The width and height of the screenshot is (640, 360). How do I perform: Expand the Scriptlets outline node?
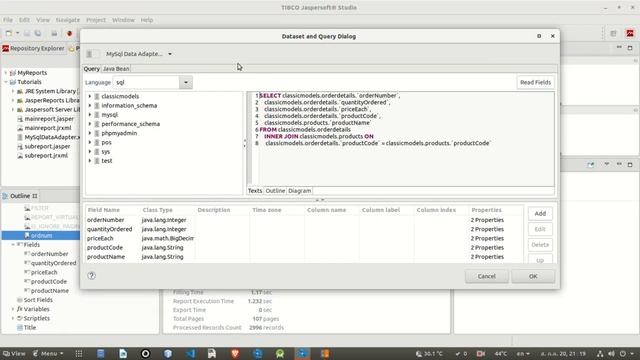[13, 318]
